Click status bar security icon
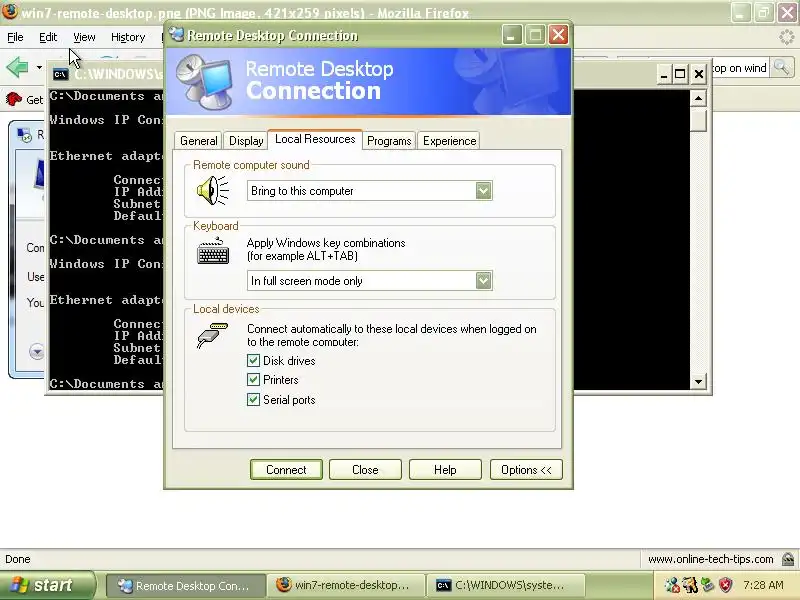This screenshot has width=800, height=600. click(x=788, y=559)
